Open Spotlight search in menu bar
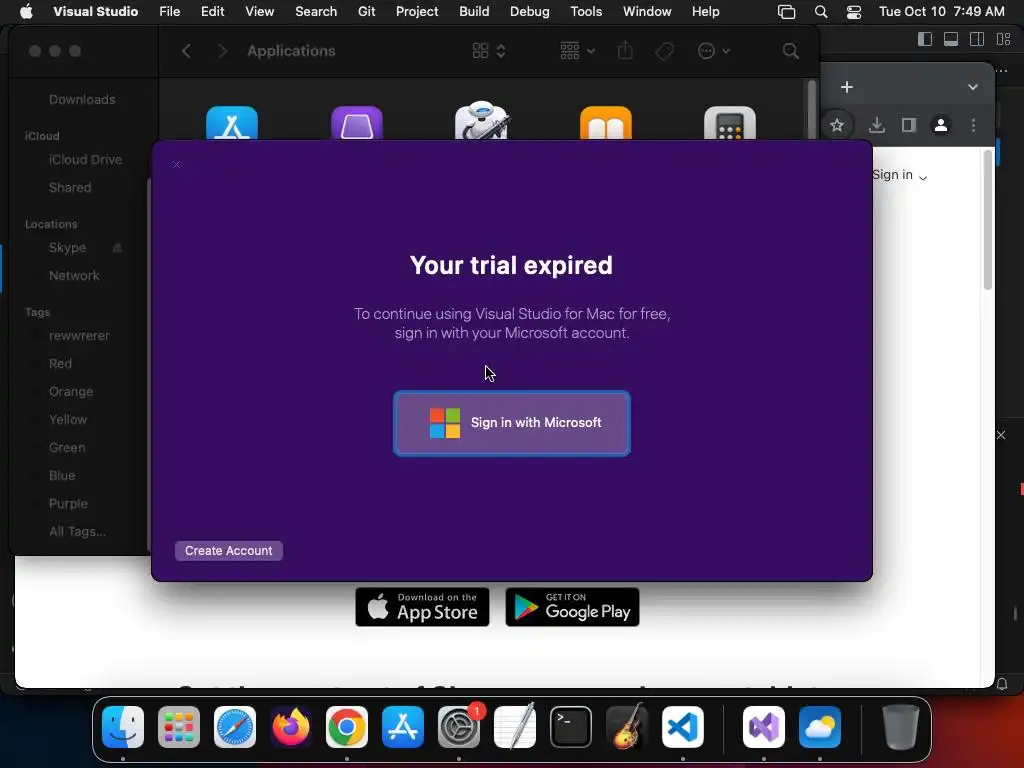The height and width of the screenshot is (768, 1024). click(821, 12)
